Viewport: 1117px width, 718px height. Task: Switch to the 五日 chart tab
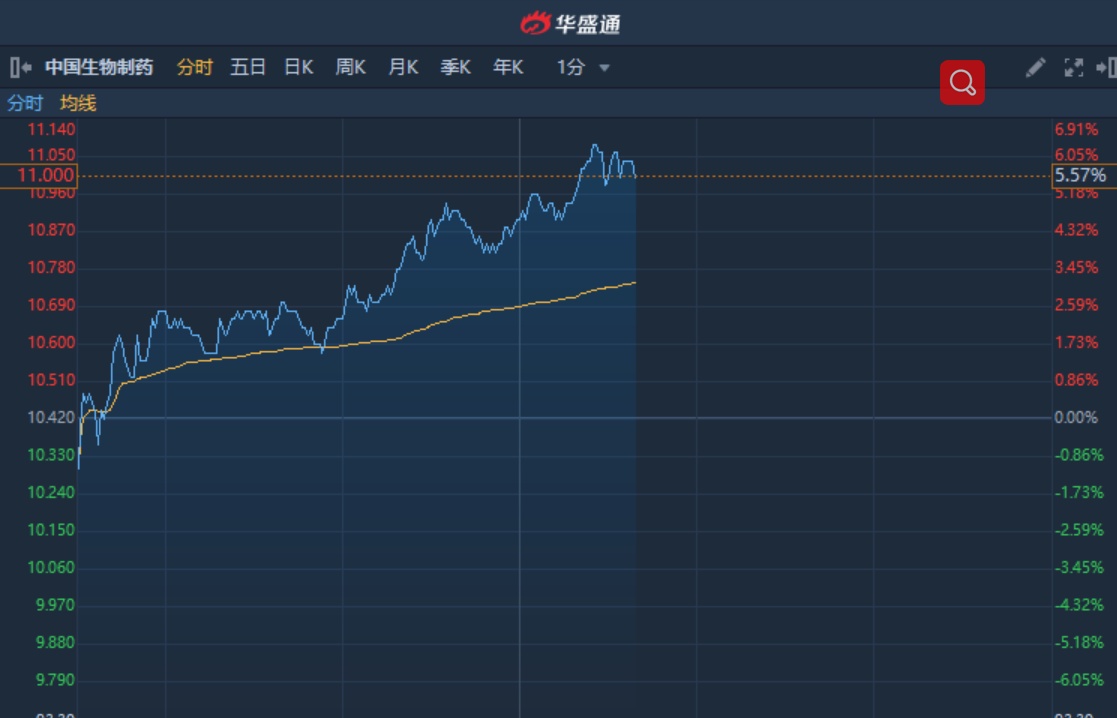click(248, 68)
